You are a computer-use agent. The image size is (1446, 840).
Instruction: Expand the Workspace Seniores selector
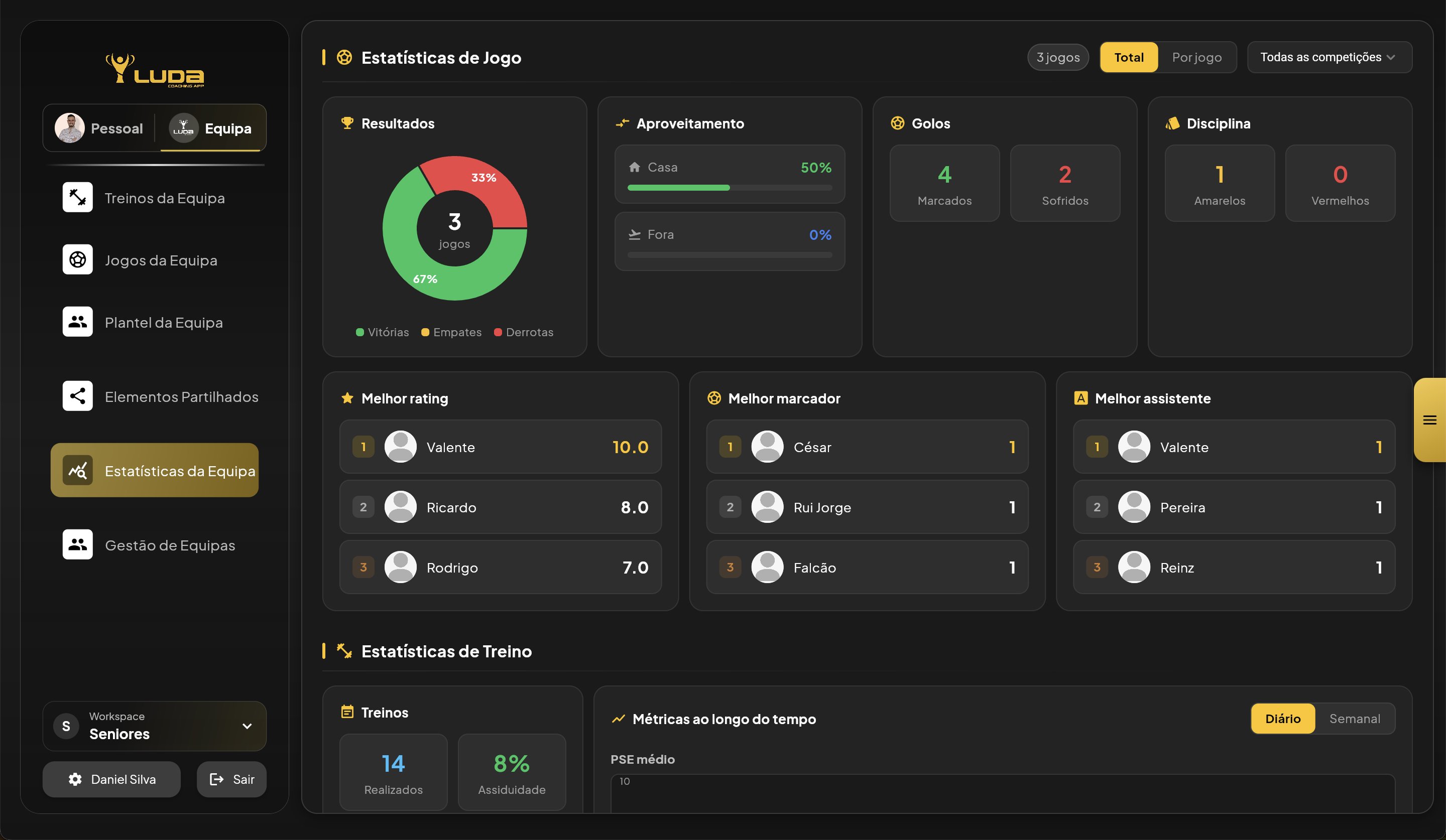click(x=154, y=726)
